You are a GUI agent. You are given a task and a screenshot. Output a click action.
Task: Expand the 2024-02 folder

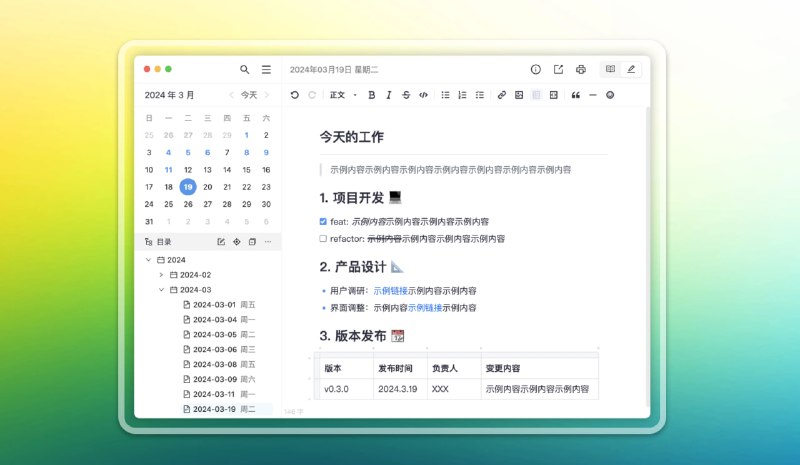coord(161,275)
